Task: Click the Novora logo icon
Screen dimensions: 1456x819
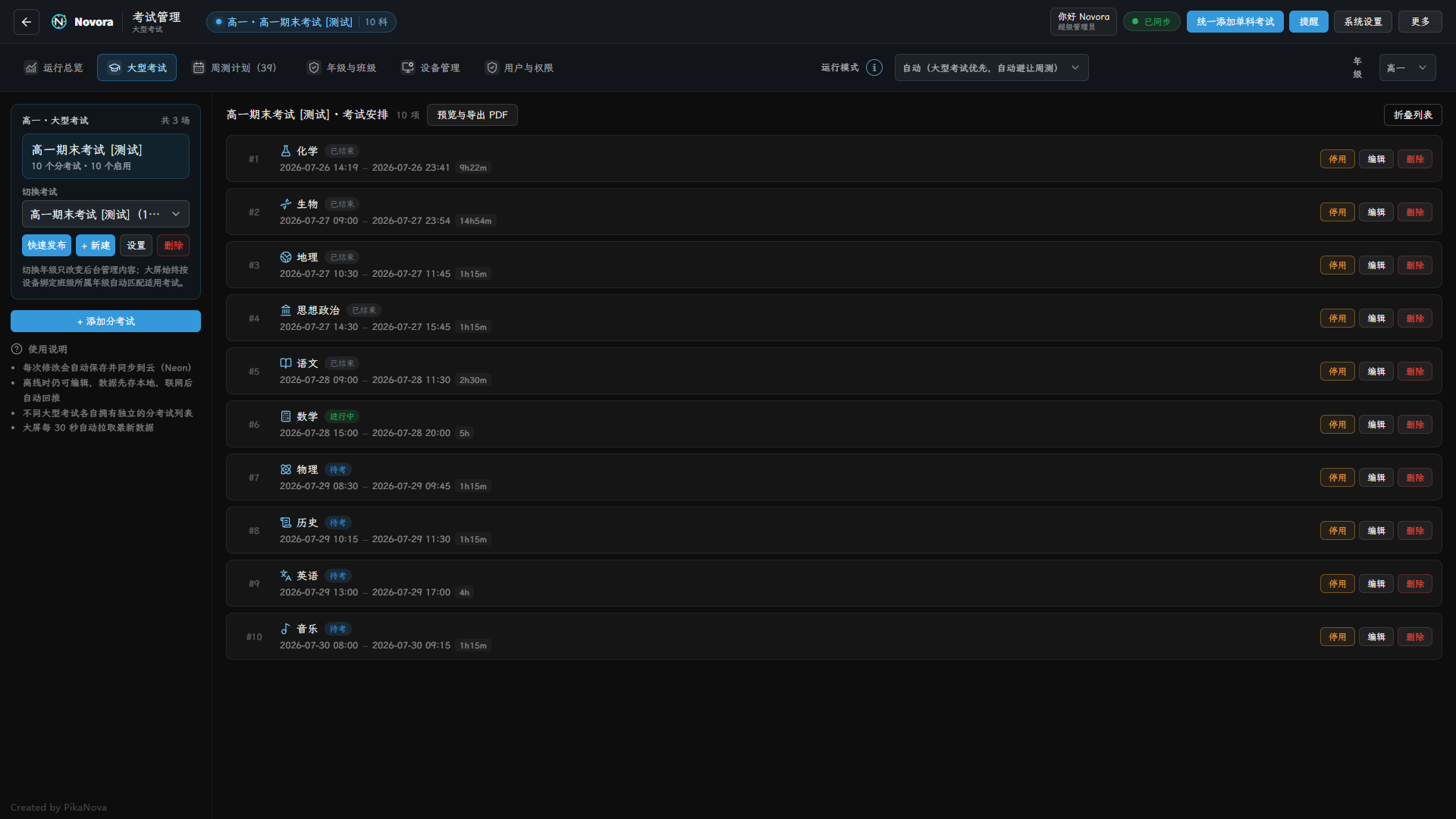Action: coord(59,22)
